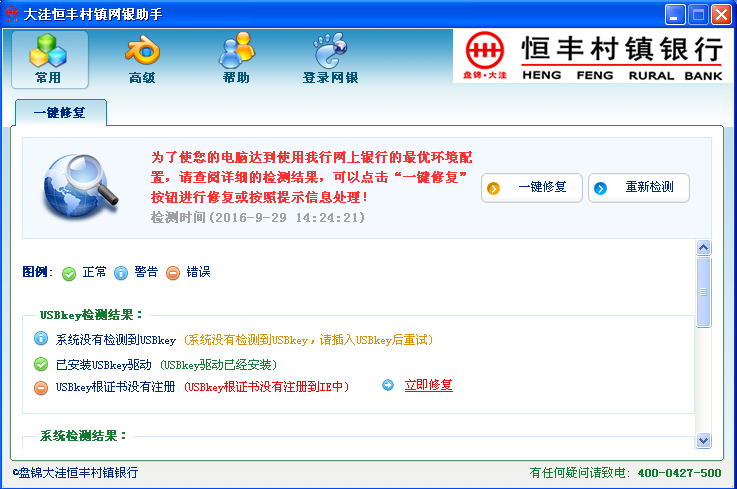Click the 重新检测 re-detect button
Viewport: 737px width, 489px height.
coord(639,188)
